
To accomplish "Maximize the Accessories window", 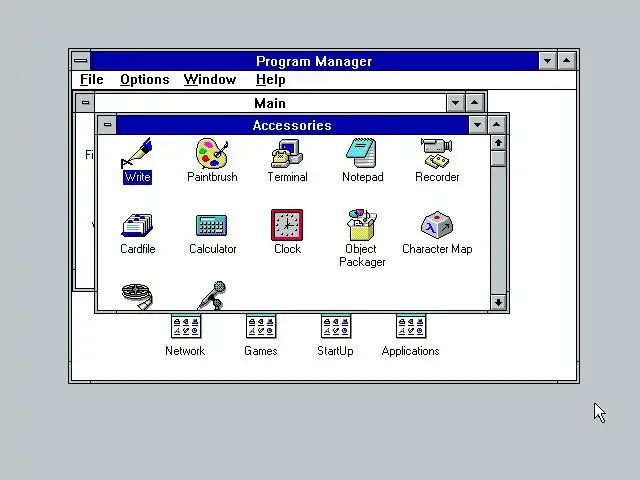I will pos(496,125).
